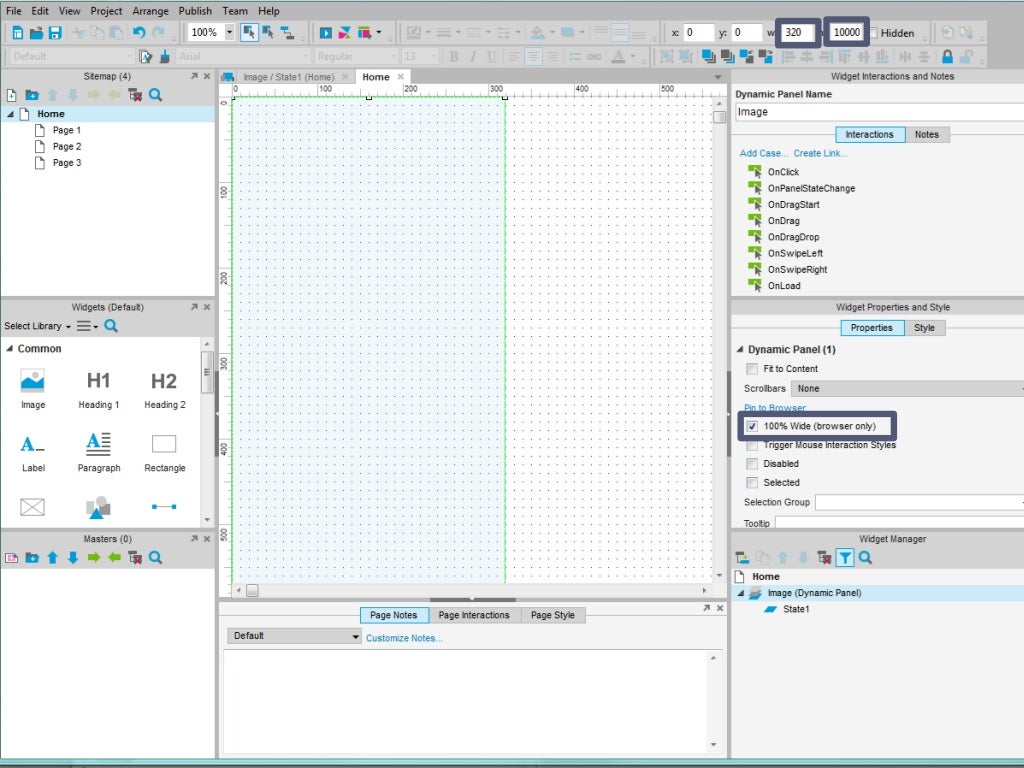The image size is (1024, 768).
Task: Click the Format Painter brush icon
Action: pyautogui.click(x=165, y=57)
